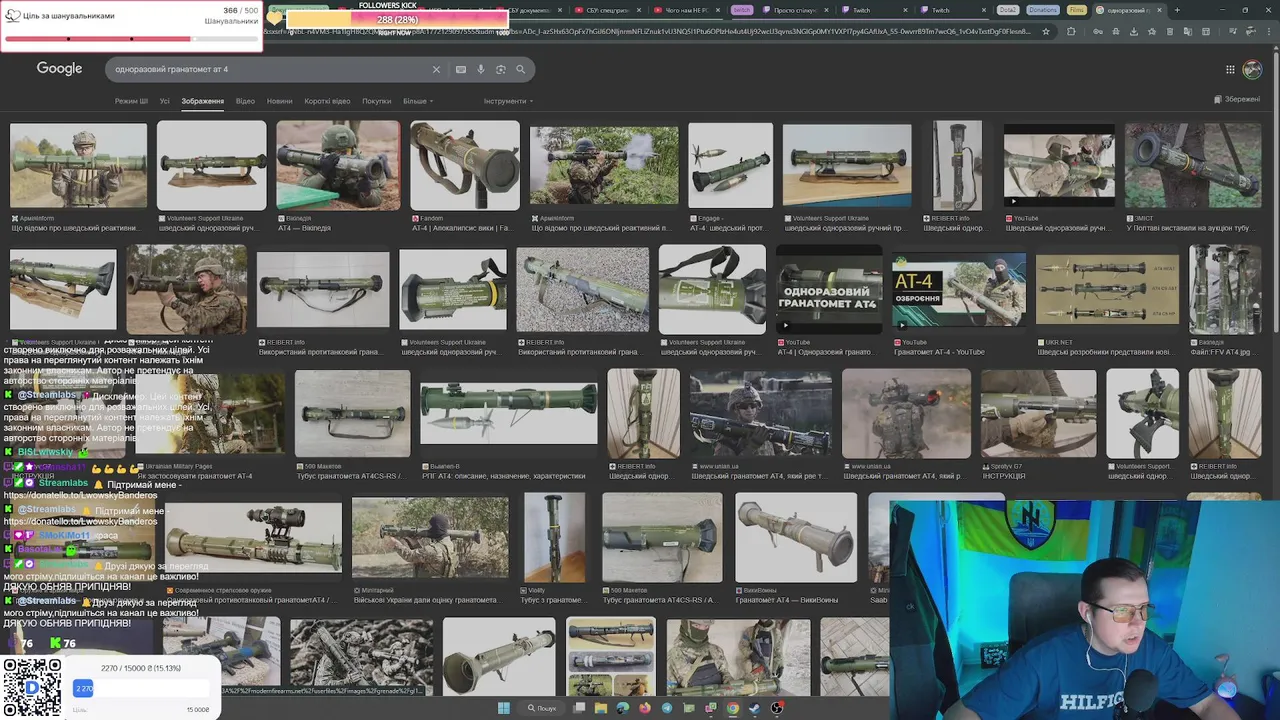1280x720 pixels.
Task: Launch Firefox from the taskbar
Action: click(645, 708)
